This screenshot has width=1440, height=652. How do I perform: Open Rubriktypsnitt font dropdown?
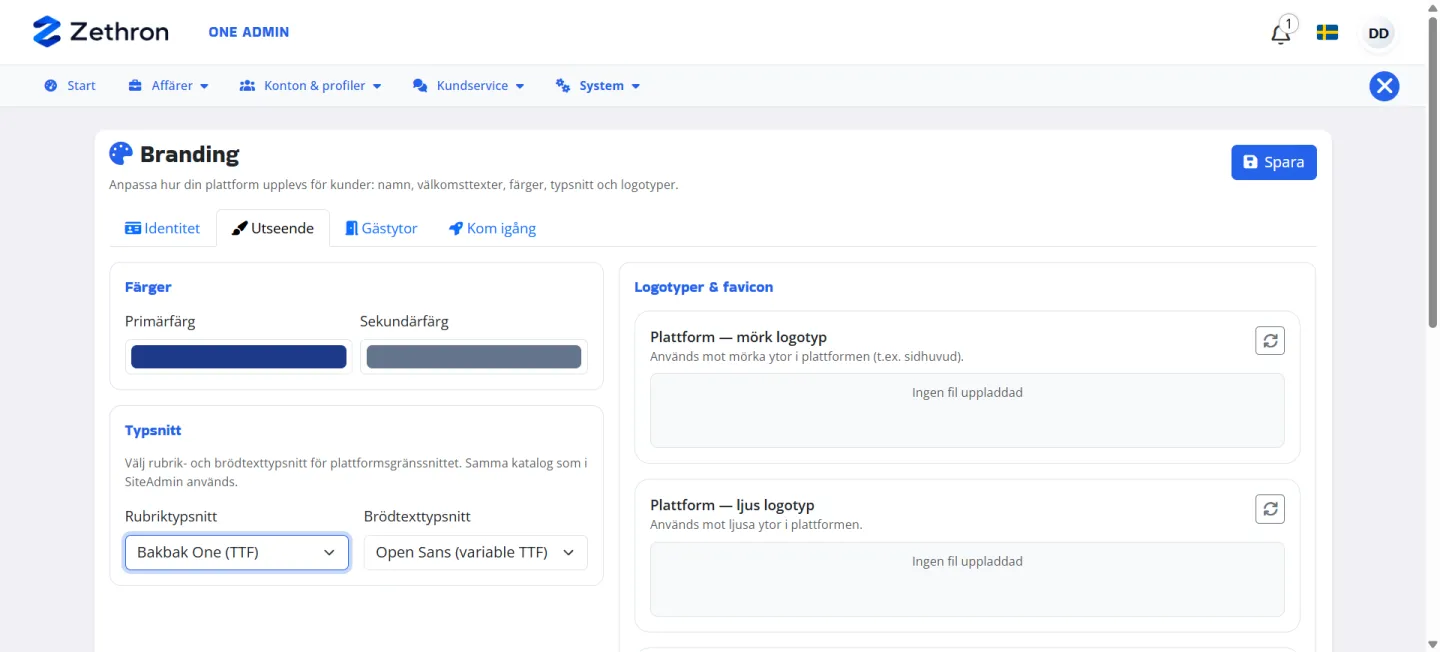coord(237,552)
